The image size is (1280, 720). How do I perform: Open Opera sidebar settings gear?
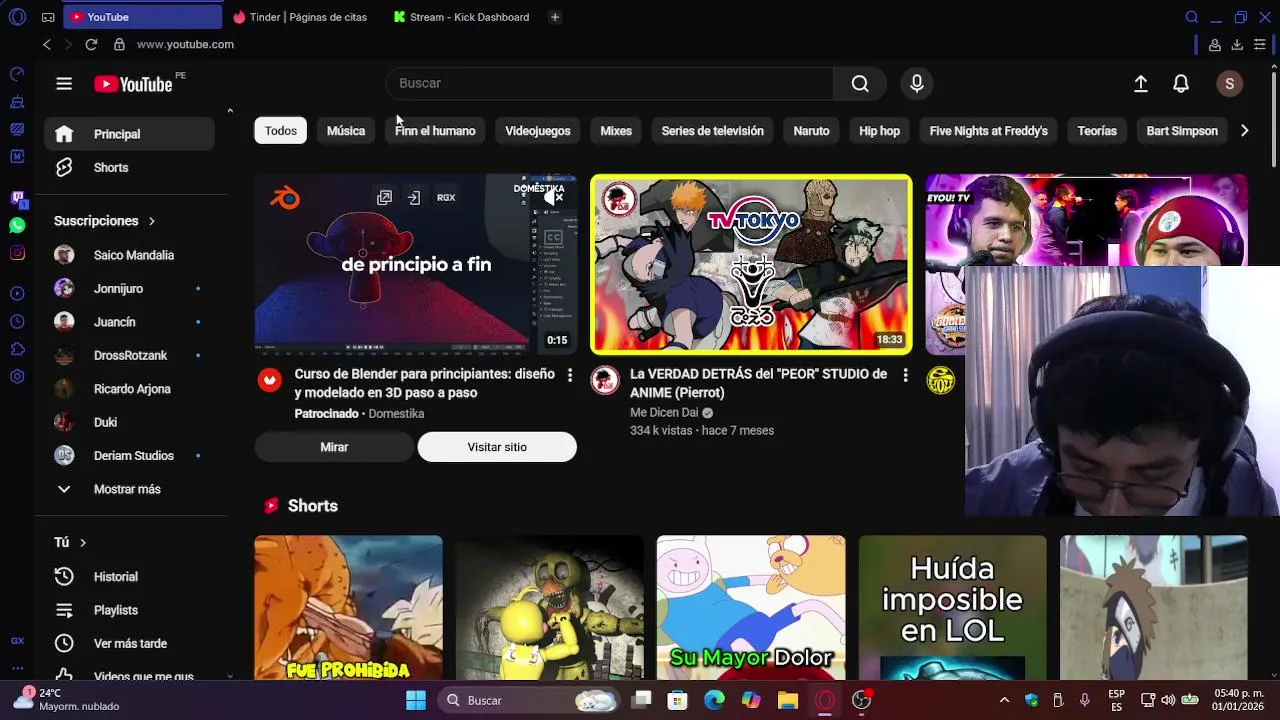17,376
